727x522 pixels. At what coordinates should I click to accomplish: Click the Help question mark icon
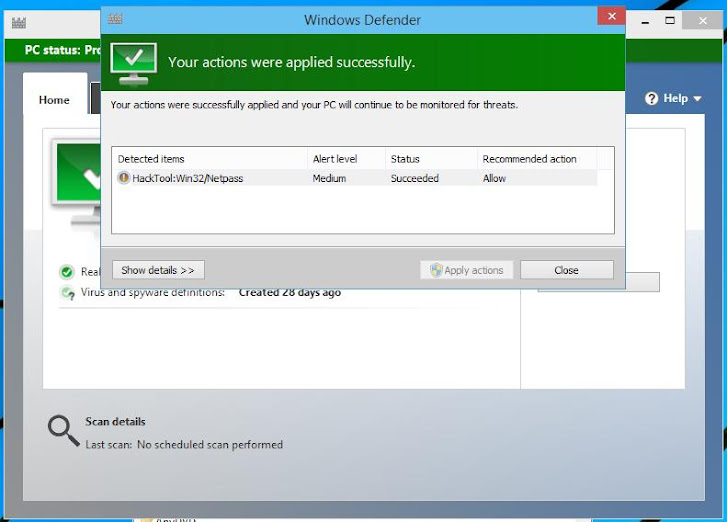coord(651,98)
